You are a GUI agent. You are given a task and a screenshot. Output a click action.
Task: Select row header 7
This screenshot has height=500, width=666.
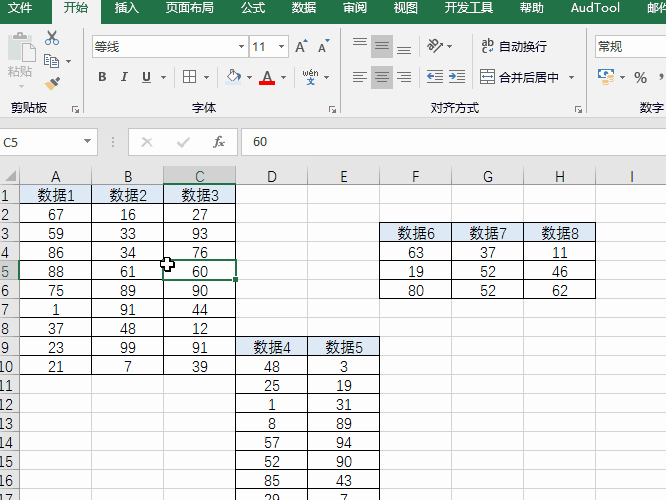(9, 309)
